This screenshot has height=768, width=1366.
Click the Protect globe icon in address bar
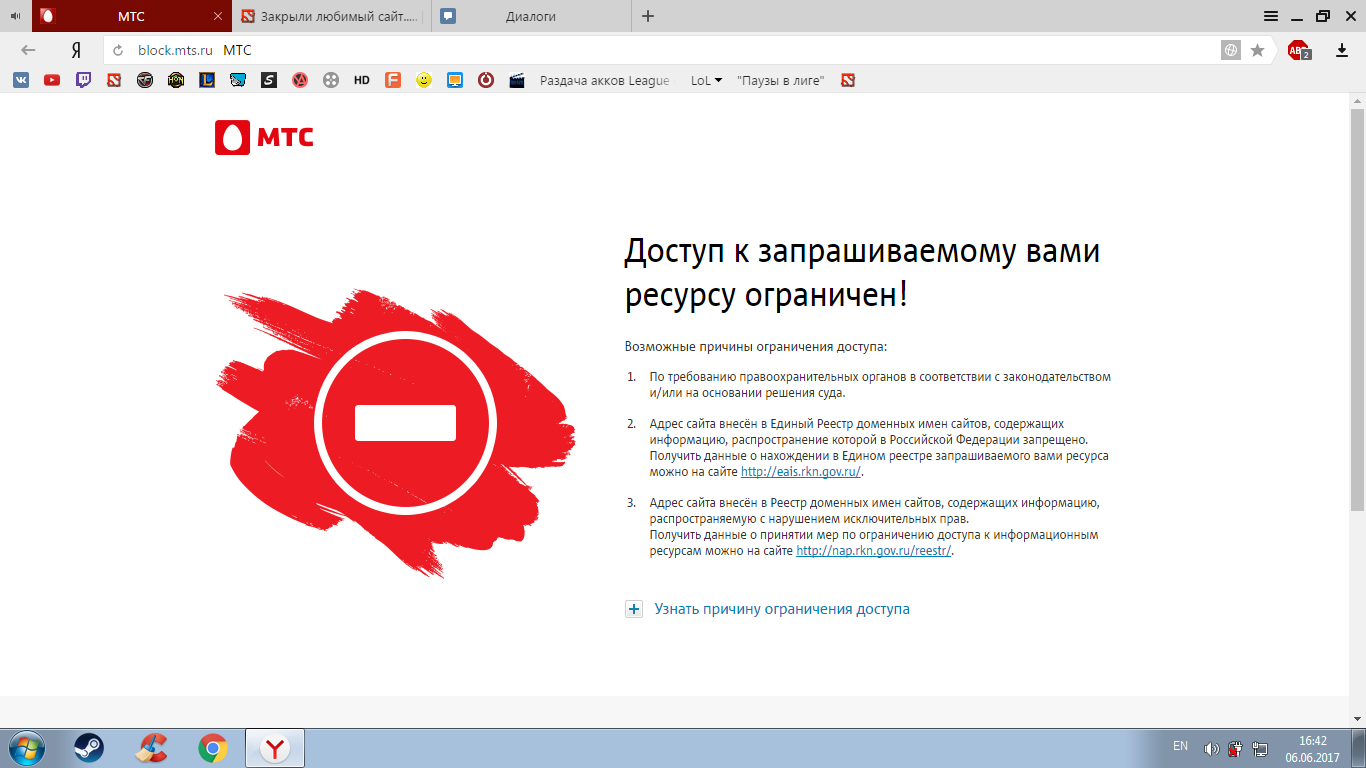coord(1231,50)
